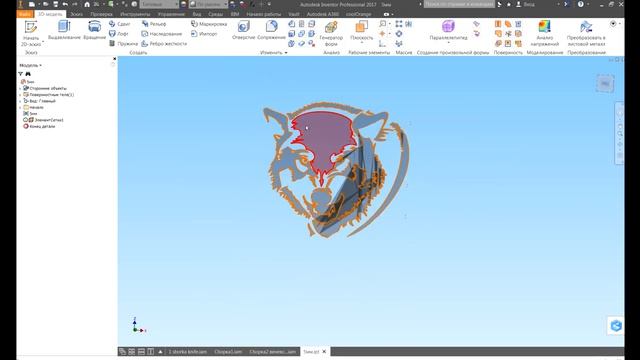Switch to the Сборка1.iam document tab
This screenshot has height=360, width=640.
click(228, 351)
